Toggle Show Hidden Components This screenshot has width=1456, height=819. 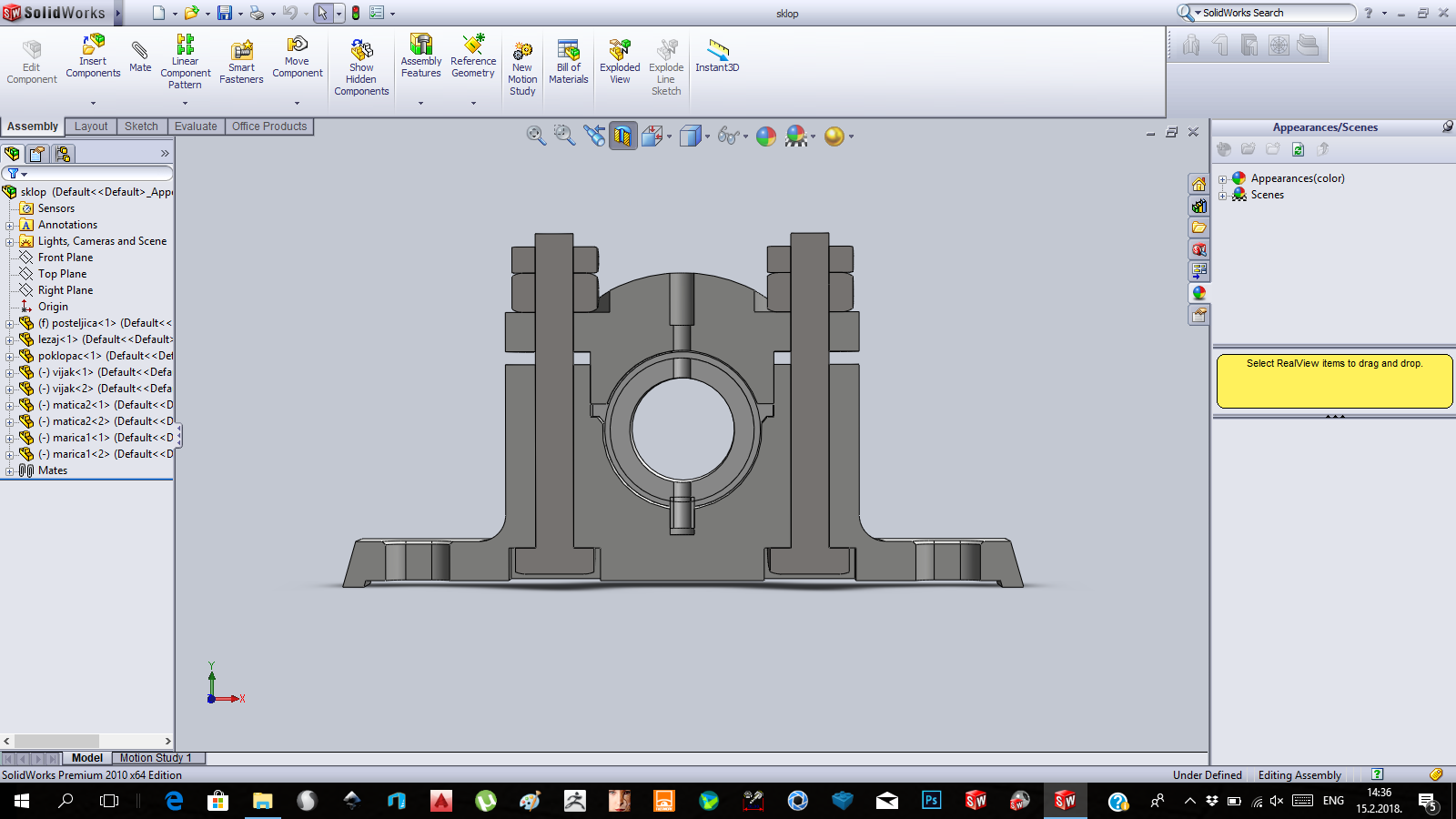361,67
